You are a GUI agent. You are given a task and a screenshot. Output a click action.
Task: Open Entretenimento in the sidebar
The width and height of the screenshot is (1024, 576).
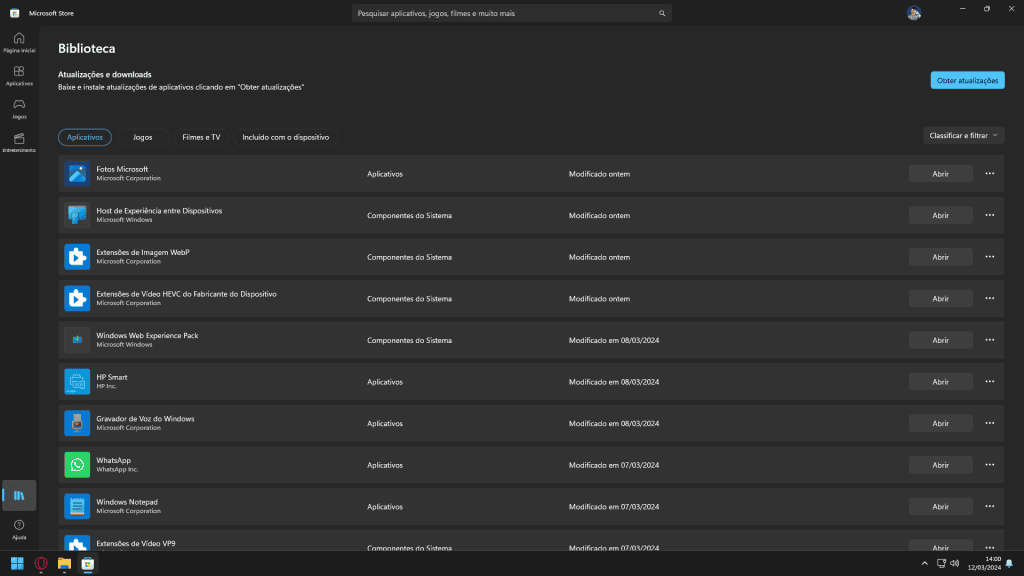(x=19, y=142)
